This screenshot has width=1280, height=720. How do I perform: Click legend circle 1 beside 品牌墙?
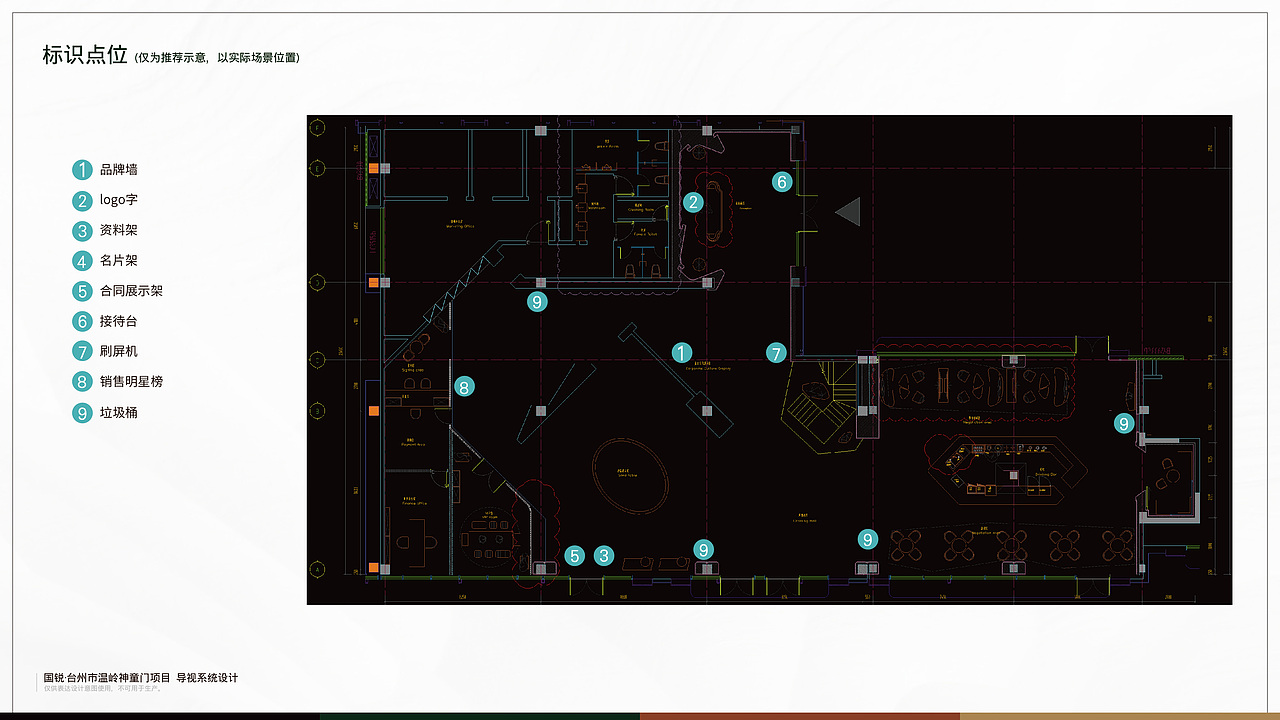(82, 170)
